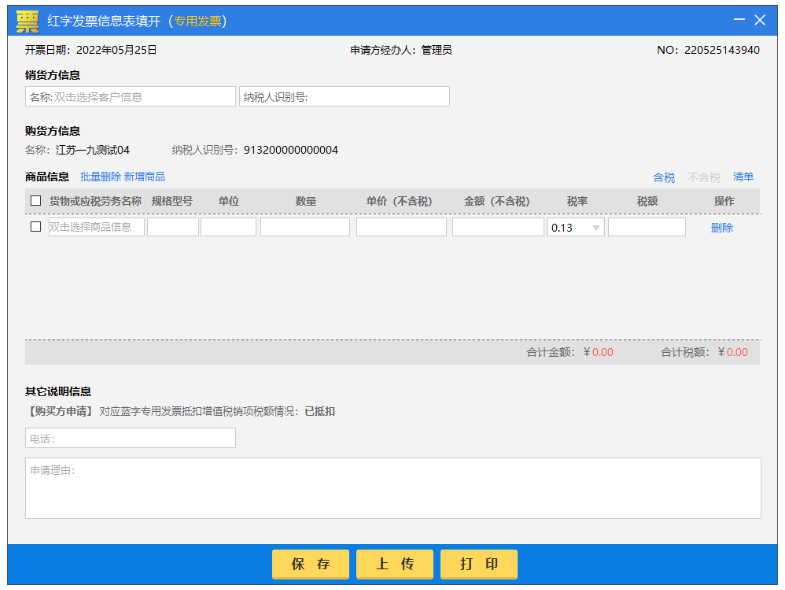Click 批量删除 batch delete link

(x=100, y=177)
